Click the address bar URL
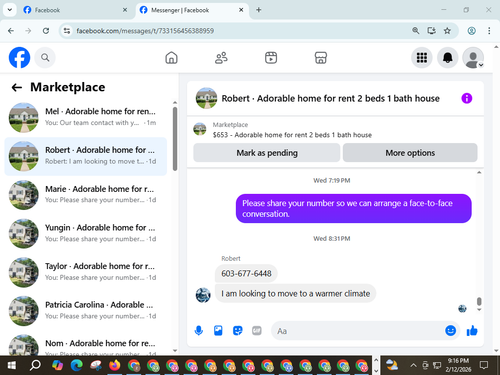The width and height of the screenshot is (500, 375). (x=145, y=31)
